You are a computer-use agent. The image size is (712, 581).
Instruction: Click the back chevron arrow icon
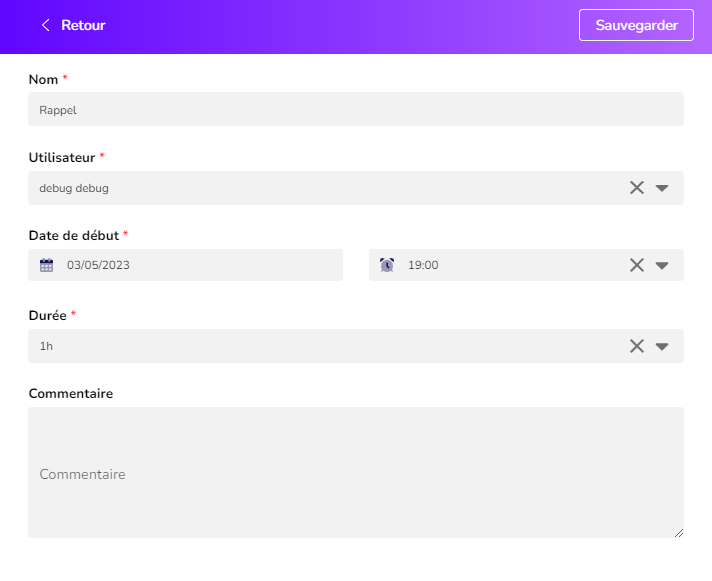(x=45, y=25)
